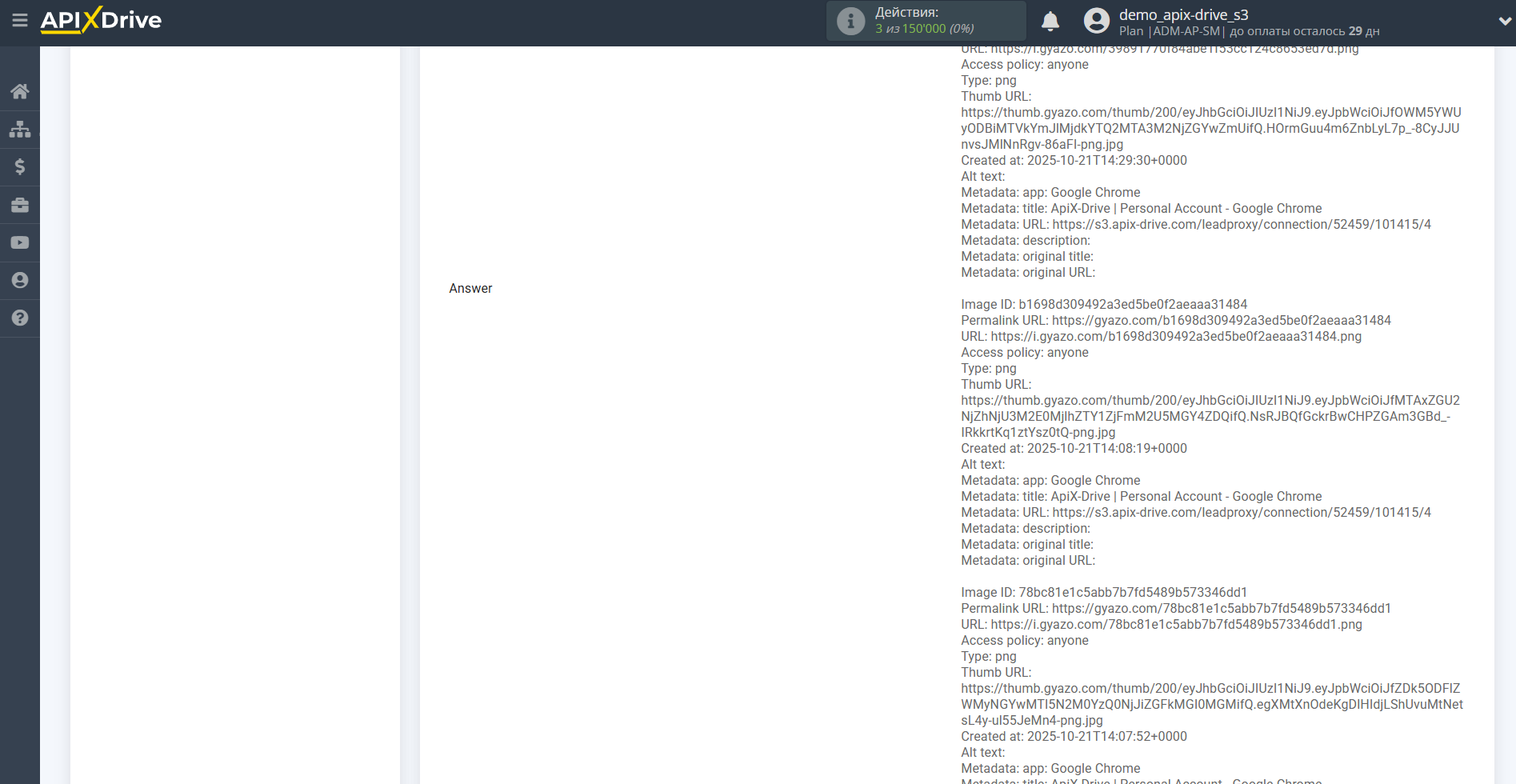Screen dimensions: 1516x784
Task: Open the help question mark icon
Action: click(20, 318)
